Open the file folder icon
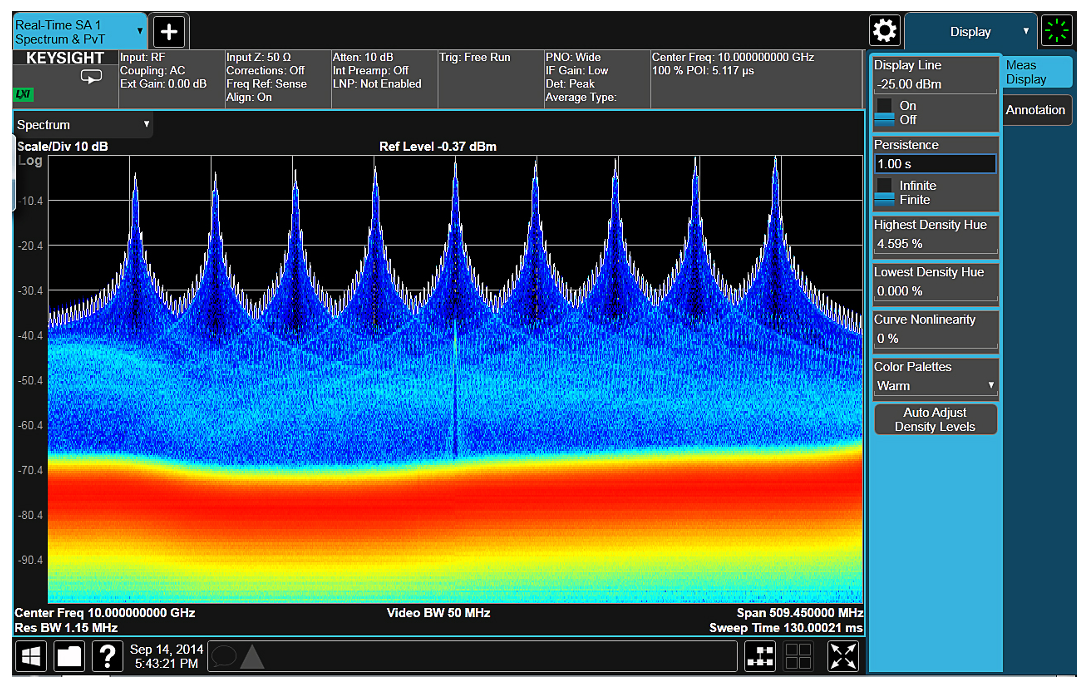 pos(69,656)
